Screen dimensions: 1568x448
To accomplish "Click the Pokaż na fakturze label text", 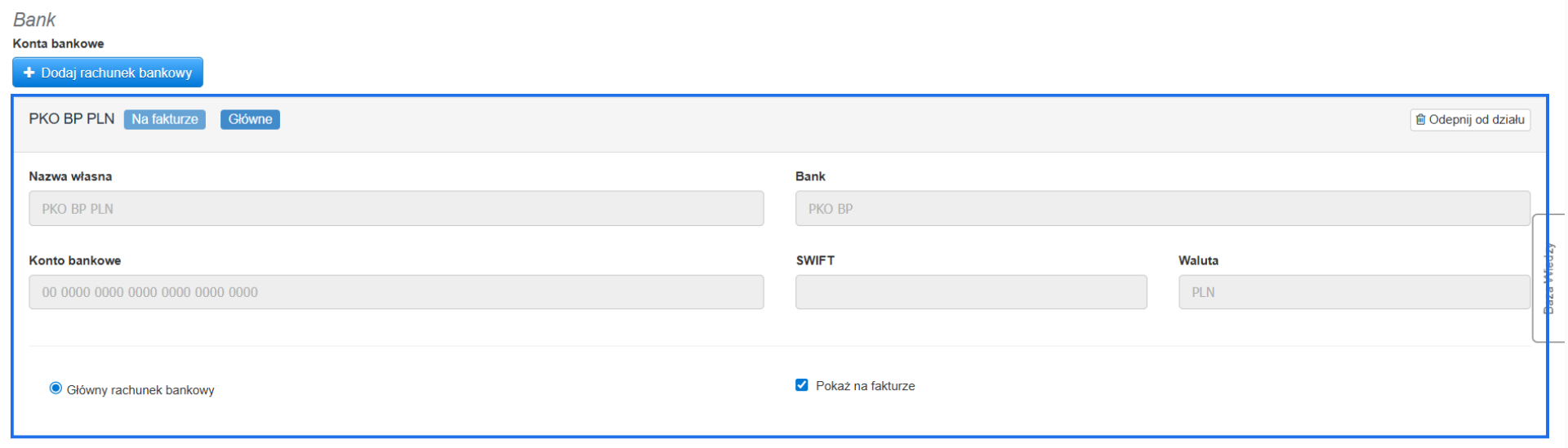I will (x=865, y=386).
